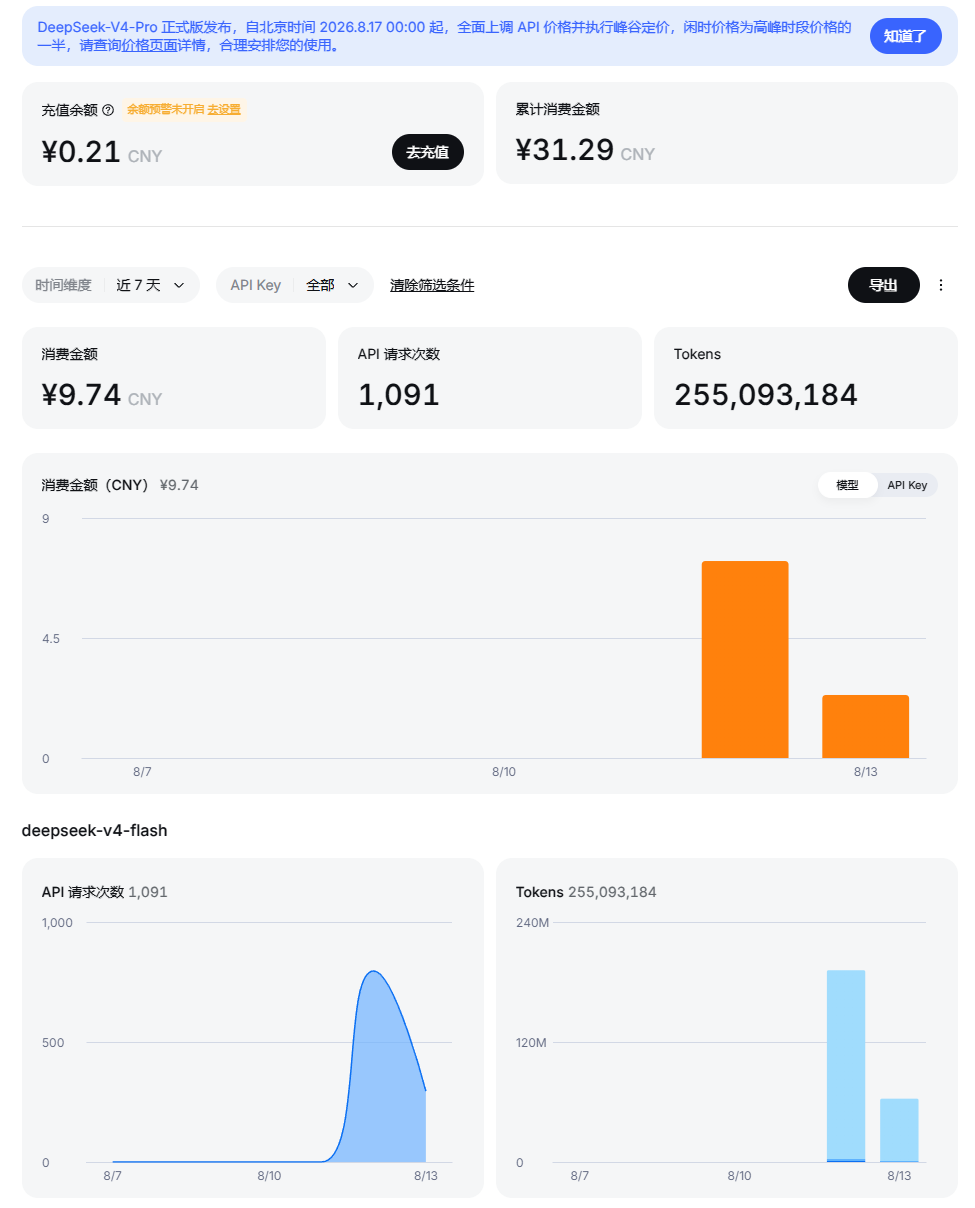Select the shorter orange bar at 8/13
The image size is (975, 1208).
865,727
